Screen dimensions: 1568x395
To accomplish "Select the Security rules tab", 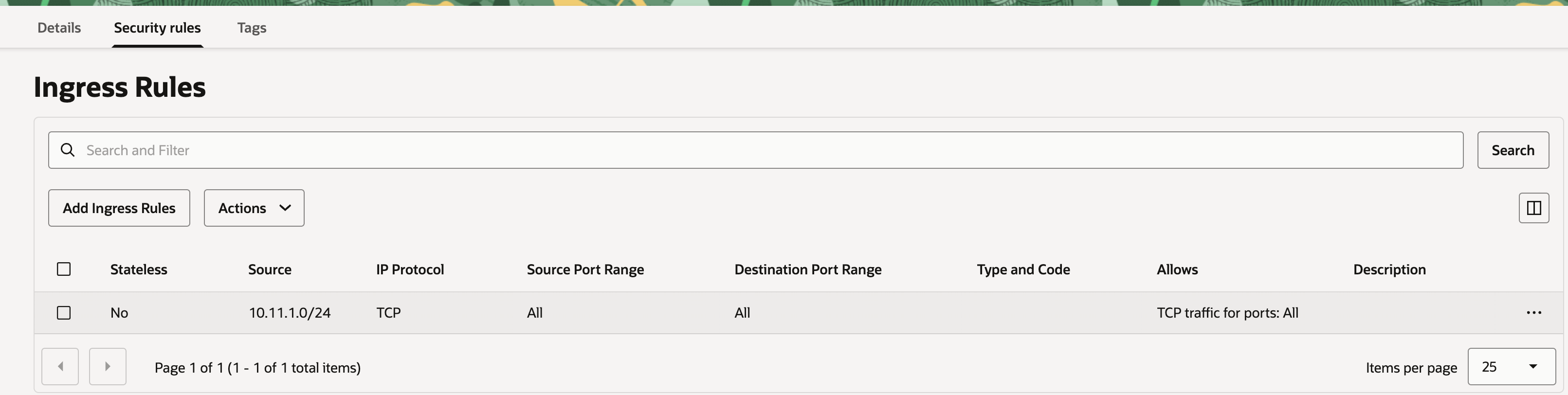I will point(157,27).
